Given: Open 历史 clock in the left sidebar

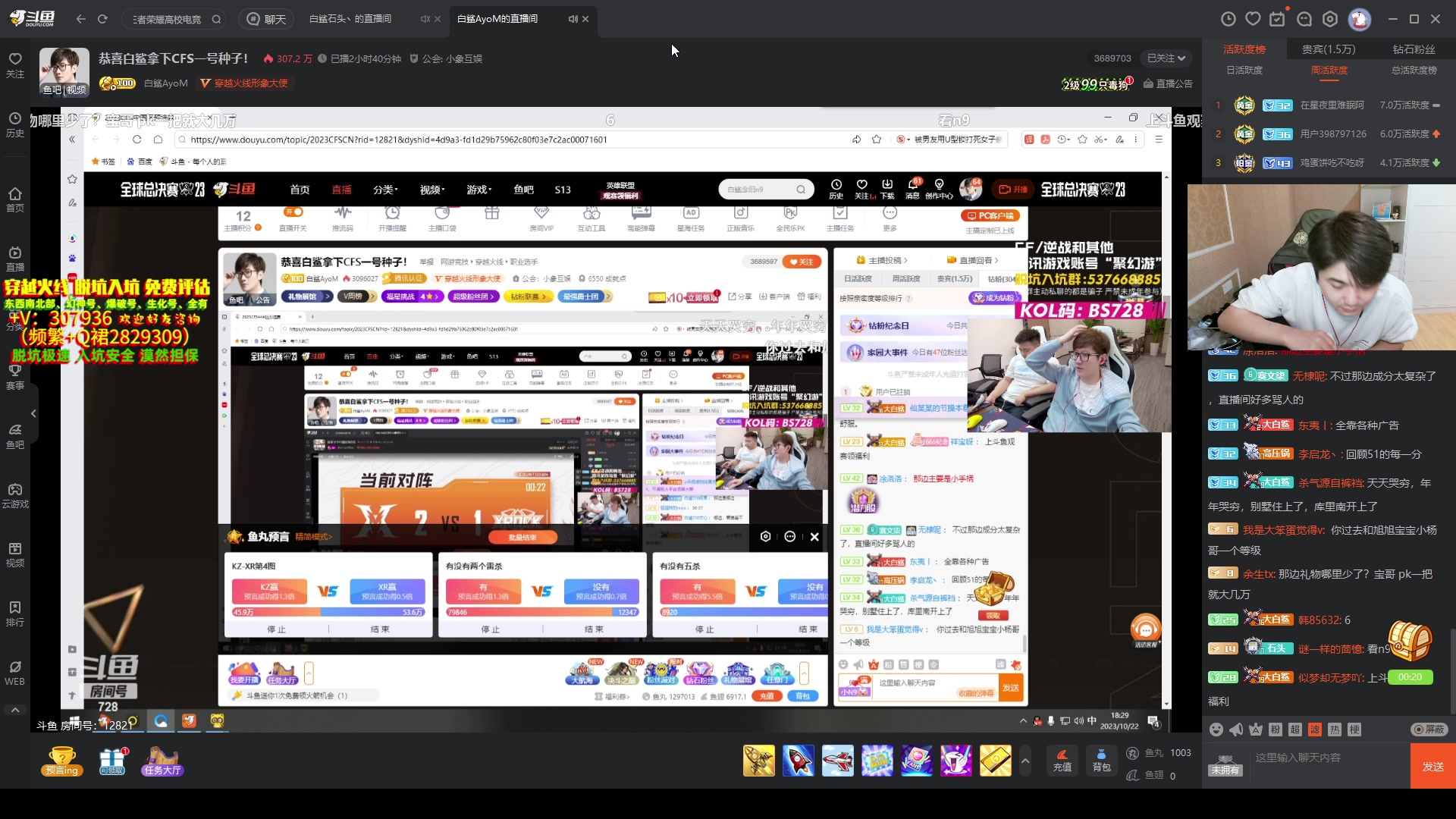Looking at the screenshot, I should click(x=15, y=124).
